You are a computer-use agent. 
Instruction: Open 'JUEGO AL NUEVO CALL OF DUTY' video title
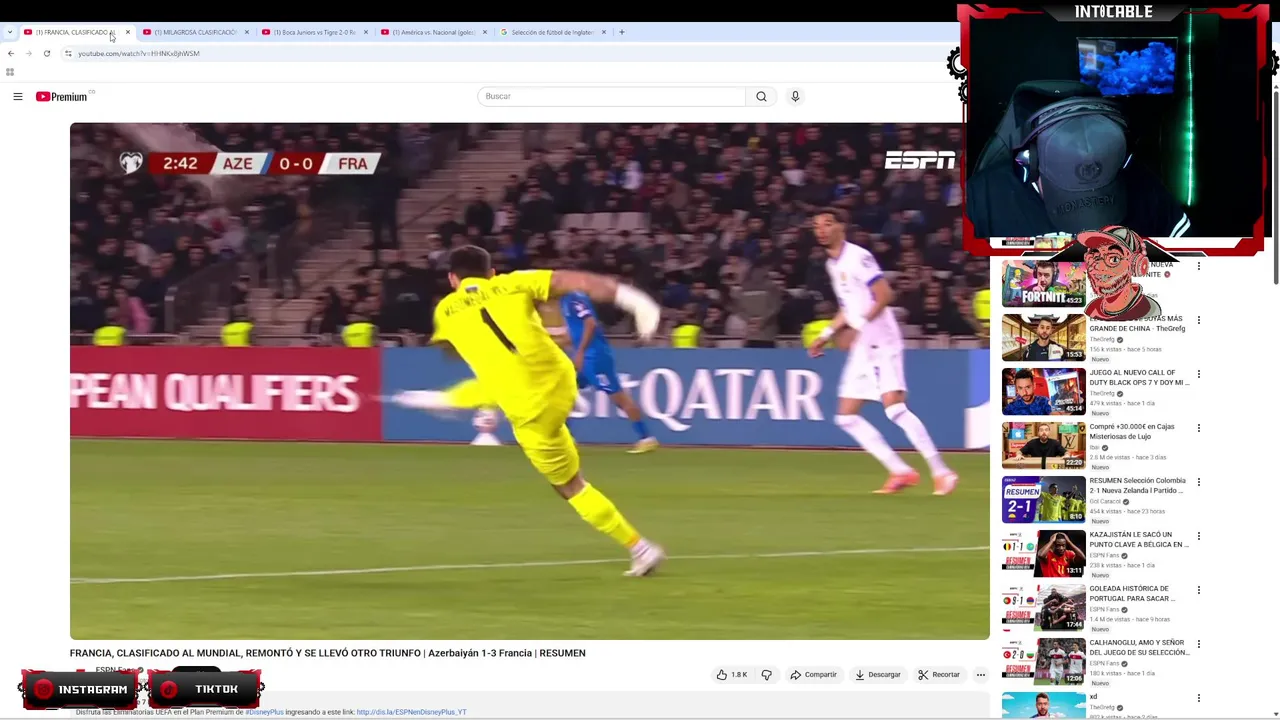1139,377
